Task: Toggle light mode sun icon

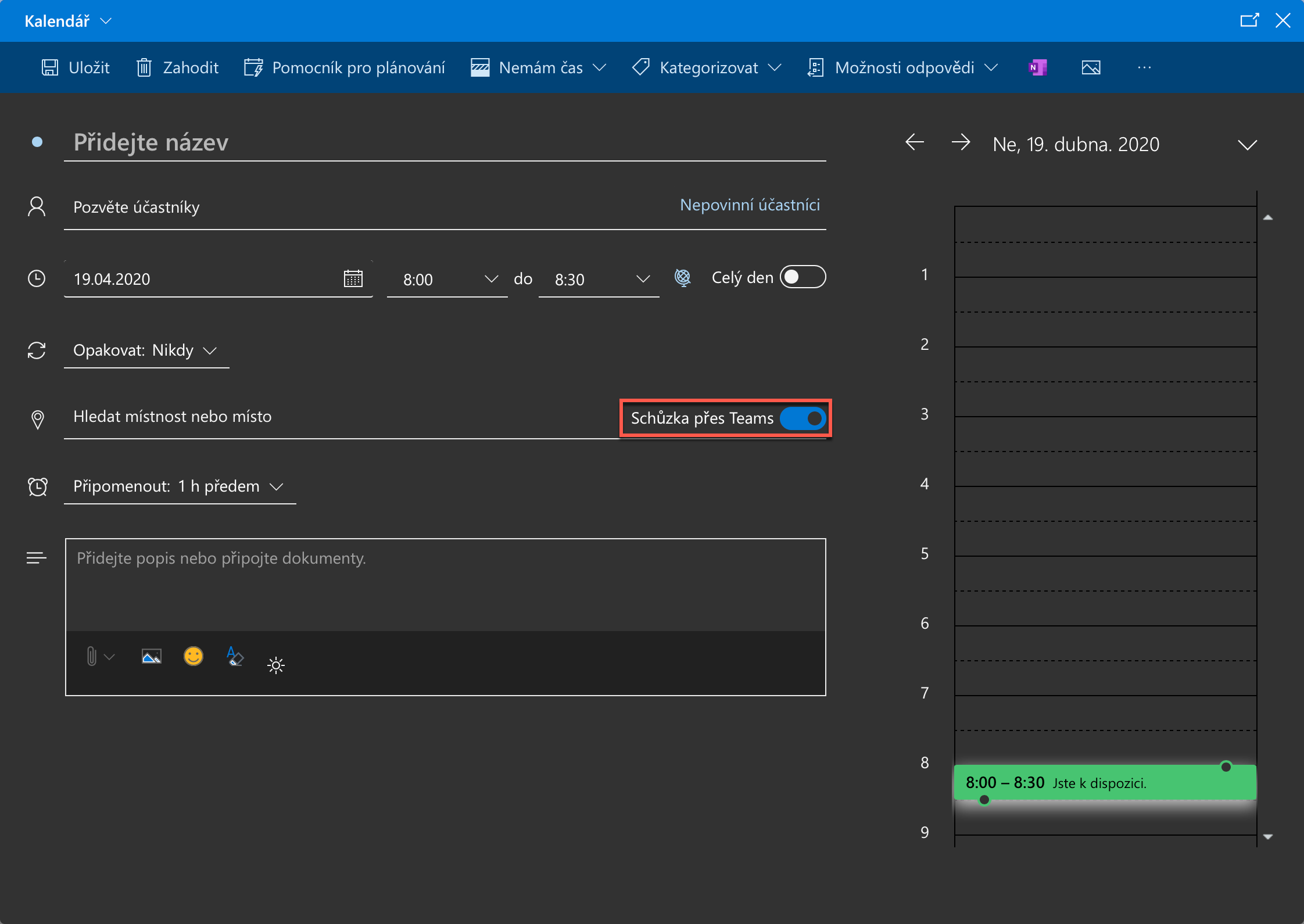Action: point(276,665)
